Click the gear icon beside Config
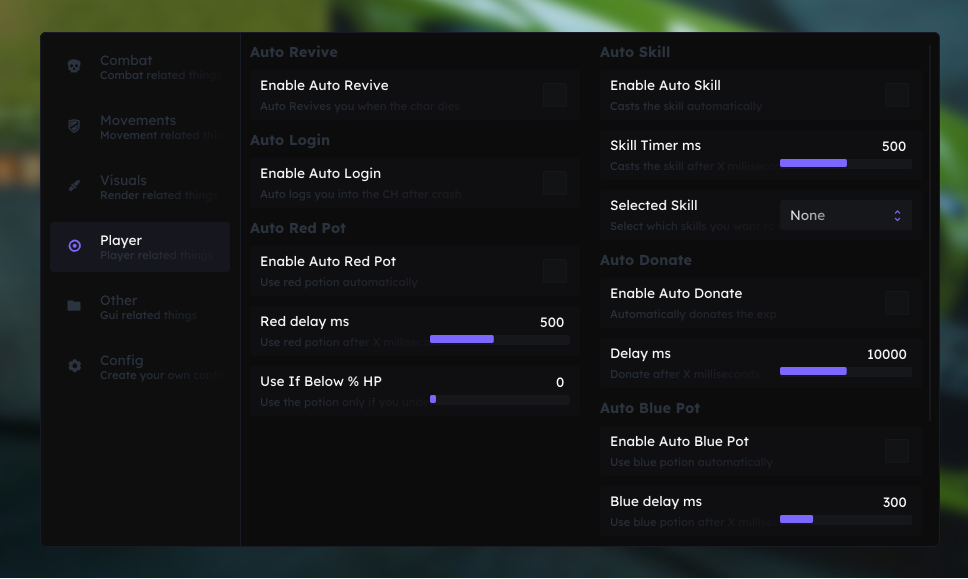This screenshot has width=968, height=579. click(74, 366)
